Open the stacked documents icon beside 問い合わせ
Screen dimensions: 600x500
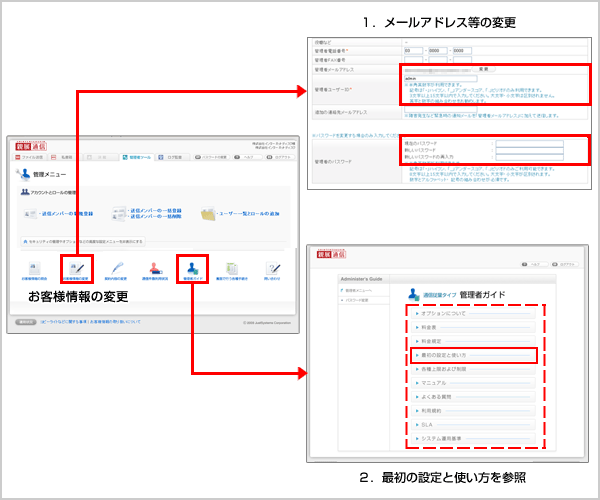233,268
